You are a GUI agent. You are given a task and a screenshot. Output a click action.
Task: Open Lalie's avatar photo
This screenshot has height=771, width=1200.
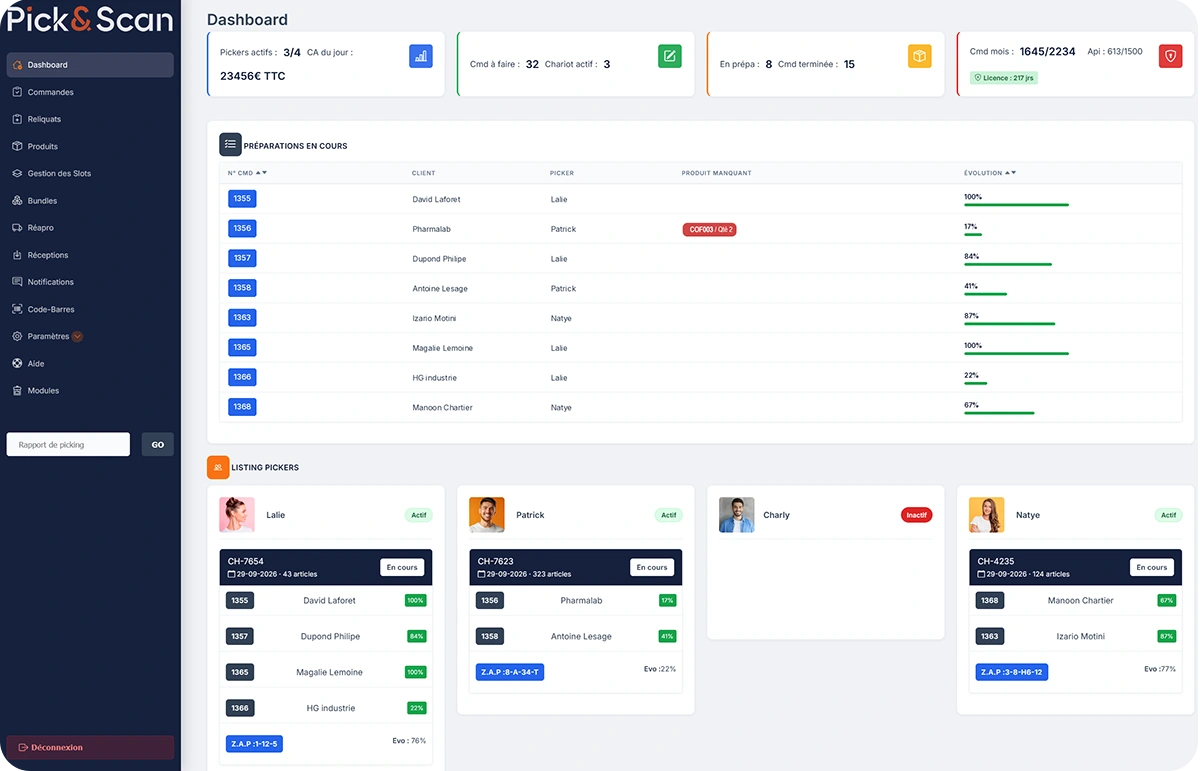tap(237, 515)
